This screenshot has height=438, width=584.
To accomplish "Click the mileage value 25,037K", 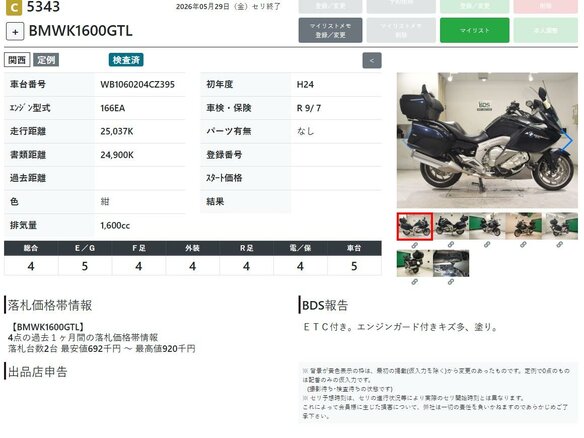I will point(117,131).
